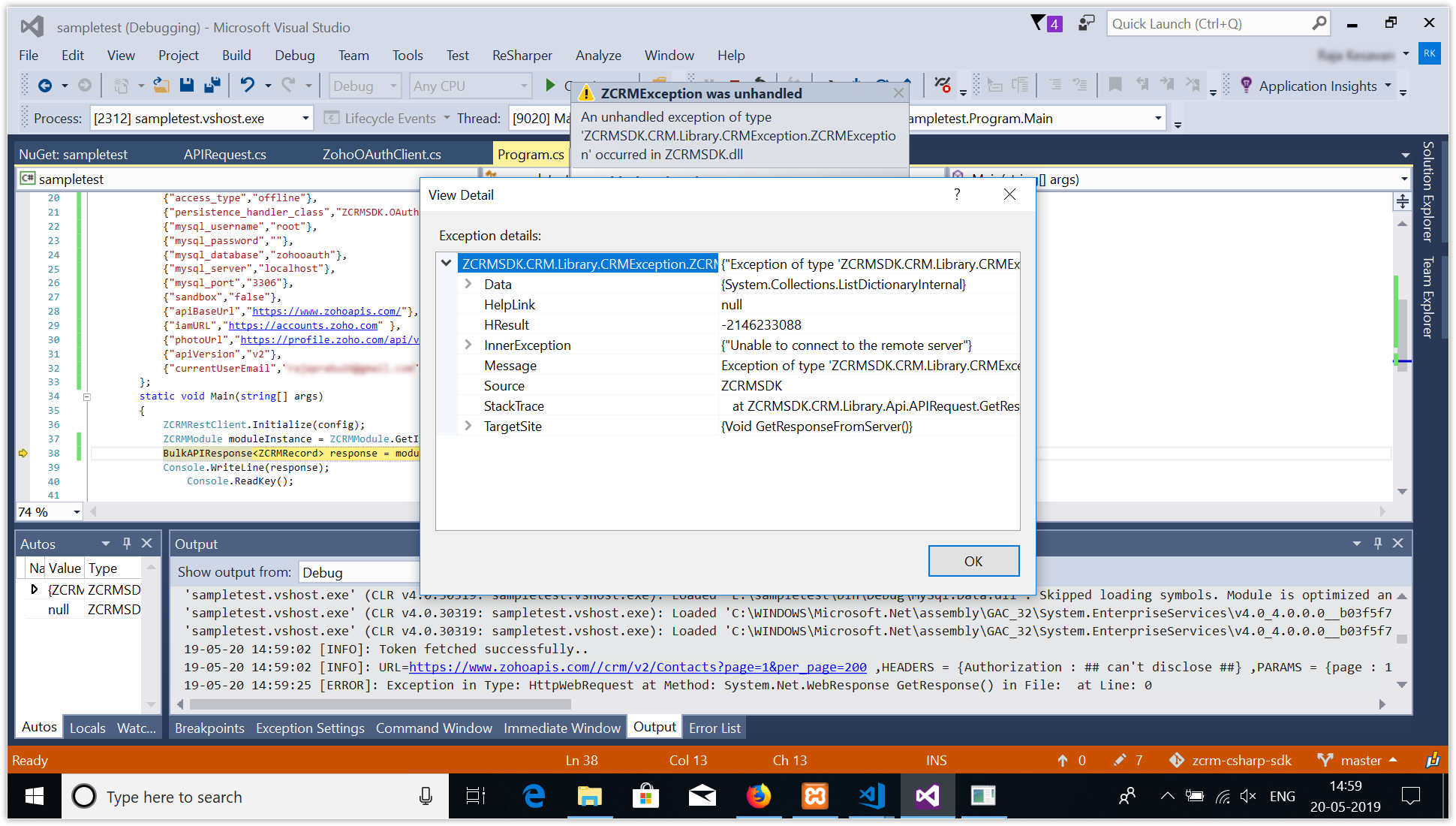
Task: Click the Navigate Backward arrow icon
Action: coord(45,85)
